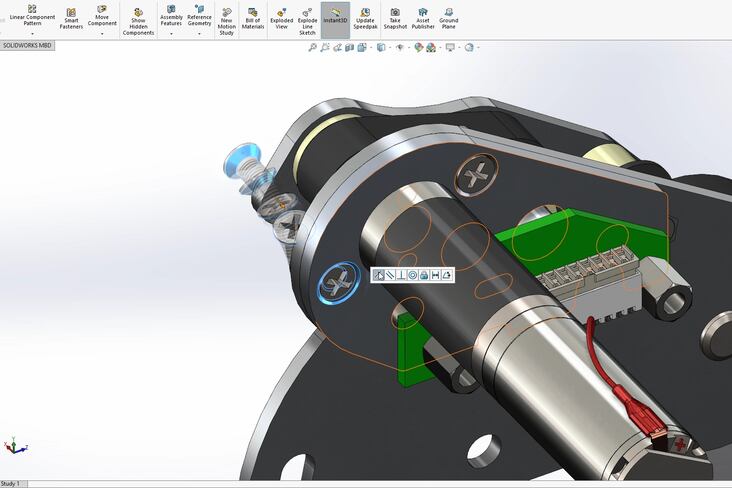
Task: Switch to the SOLIDWORKS MBD tab
Action: [x=27, y=45]
